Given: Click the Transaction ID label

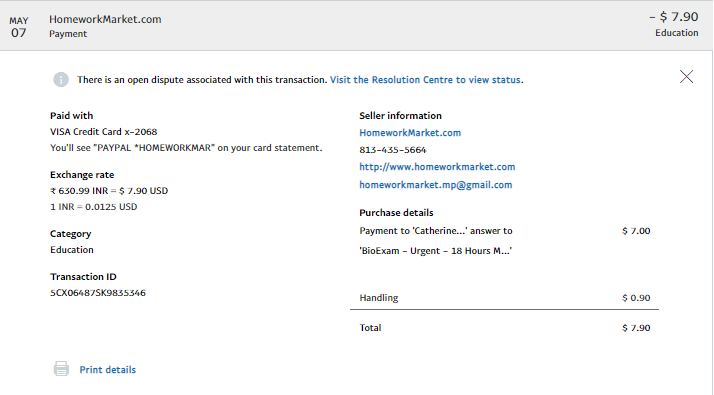Looking at the screenshot, I should tap(83, 277).
